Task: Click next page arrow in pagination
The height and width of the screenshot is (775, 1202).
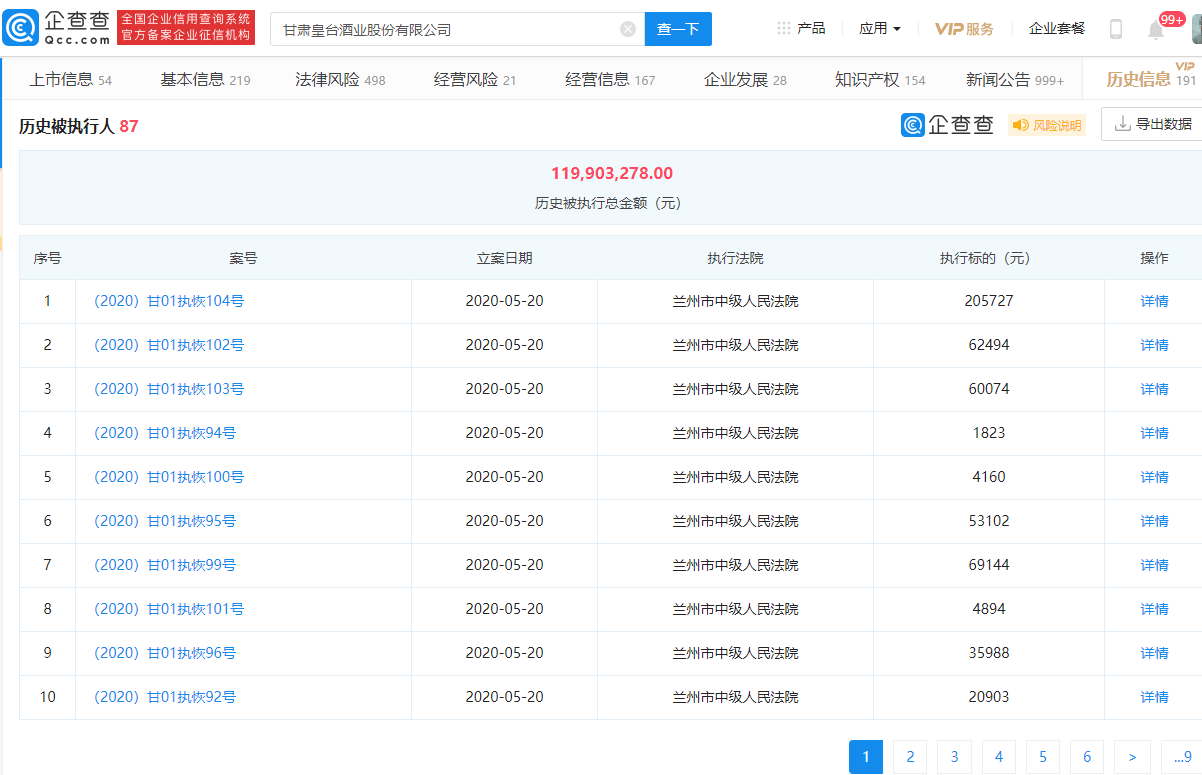Action: [1131, 757]
